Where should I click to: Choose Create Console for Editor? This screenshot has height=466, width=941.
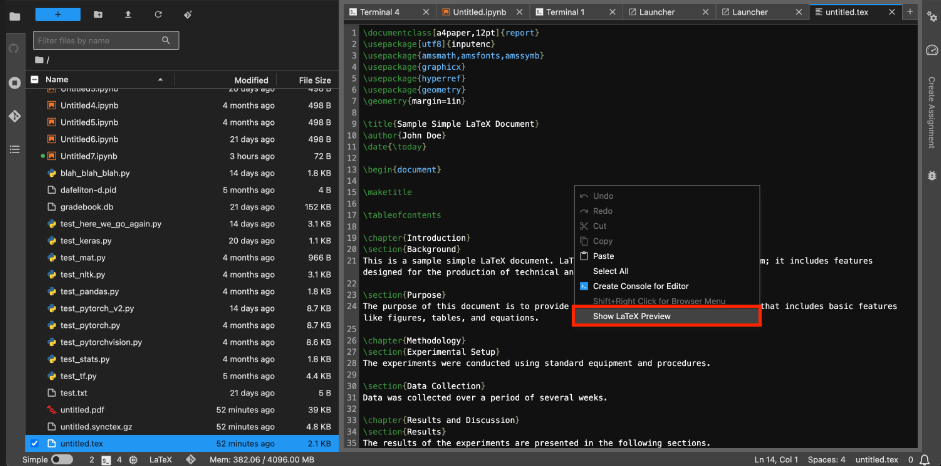667,286
